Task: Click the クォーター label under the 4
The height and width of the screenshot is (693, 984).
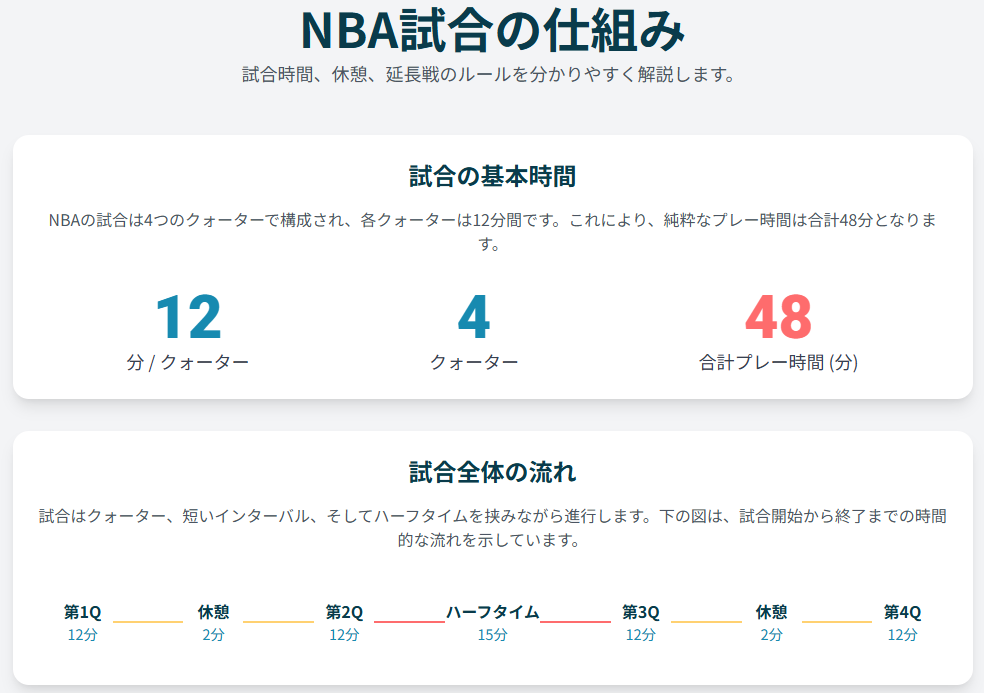Action: pos(474,362)
